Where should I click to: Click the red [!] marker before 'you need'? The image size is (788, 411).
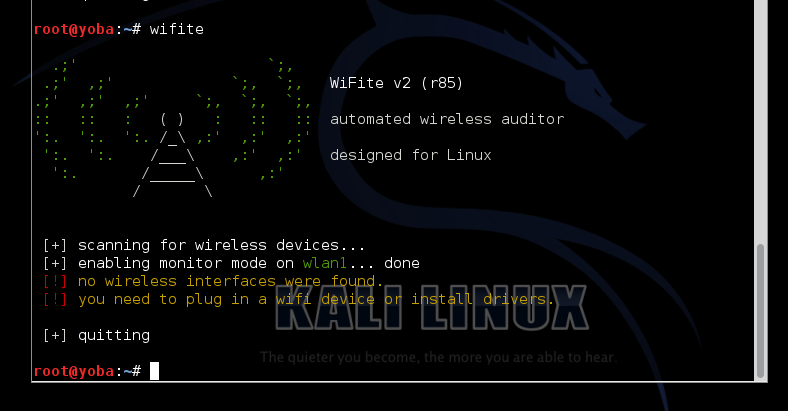click(x=54, y=299)
